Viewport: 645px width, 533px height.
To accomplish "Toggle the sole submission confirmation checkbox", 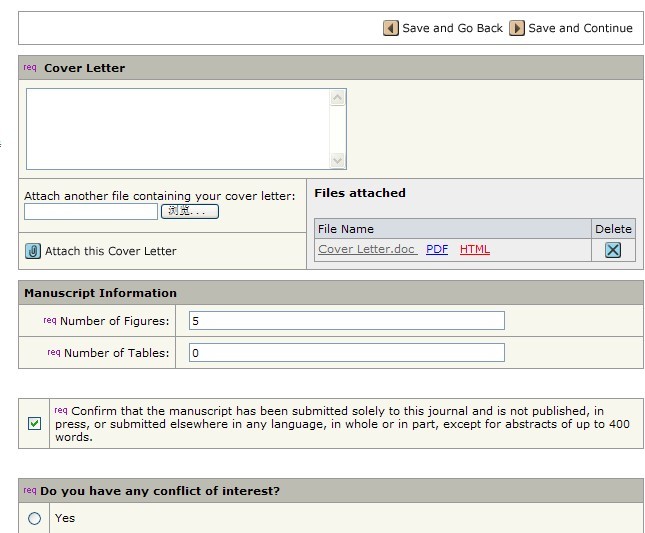I will coord(34,424).
